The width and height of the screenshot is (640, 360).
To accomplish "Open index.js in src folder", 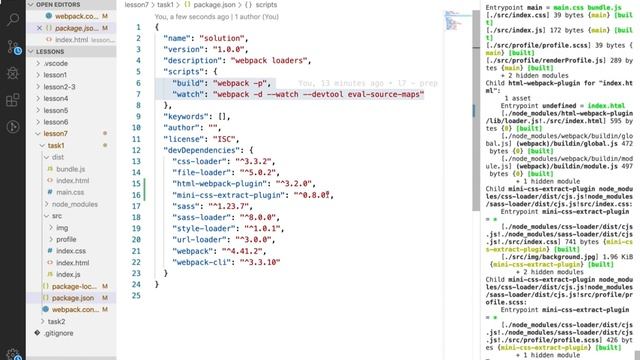I will coord(68,274).
